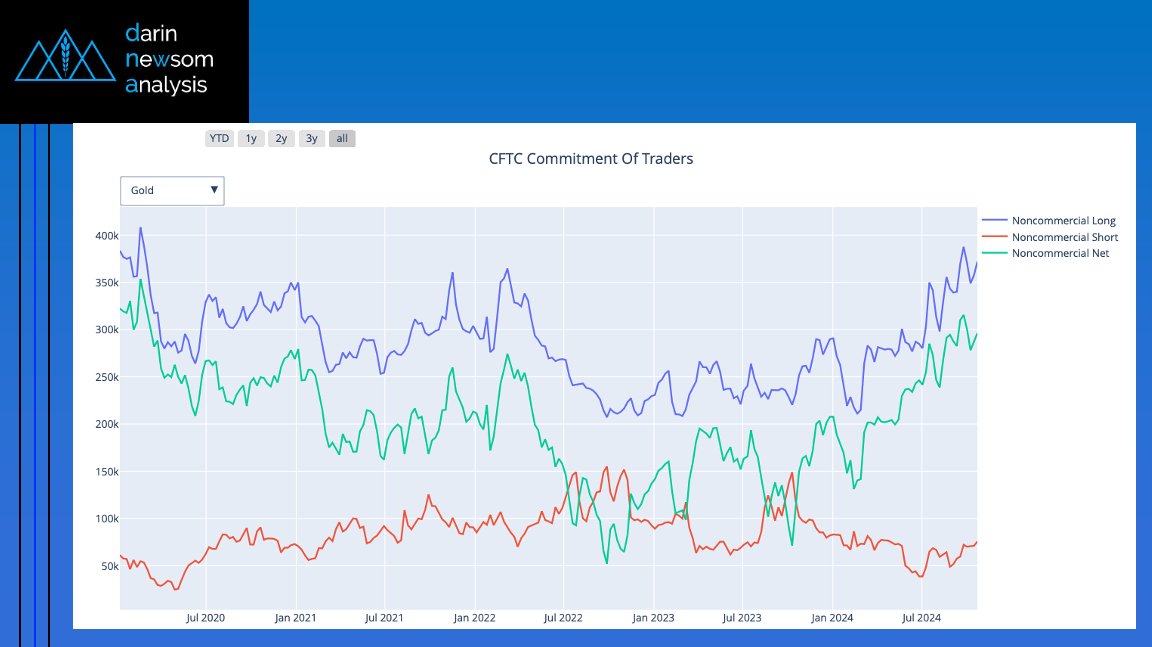Click the green line swatch in legend
Viewport: 1152px width, 647px height.
pos(995,254)
